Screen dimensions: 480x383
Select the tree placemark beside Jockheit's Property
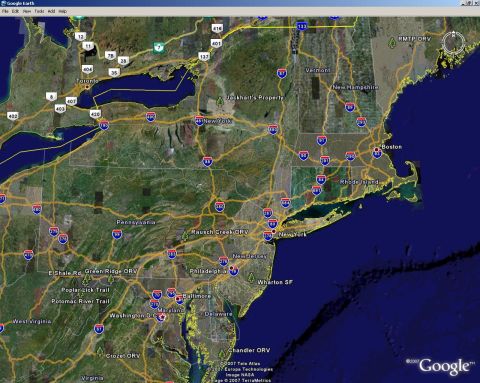220,100
